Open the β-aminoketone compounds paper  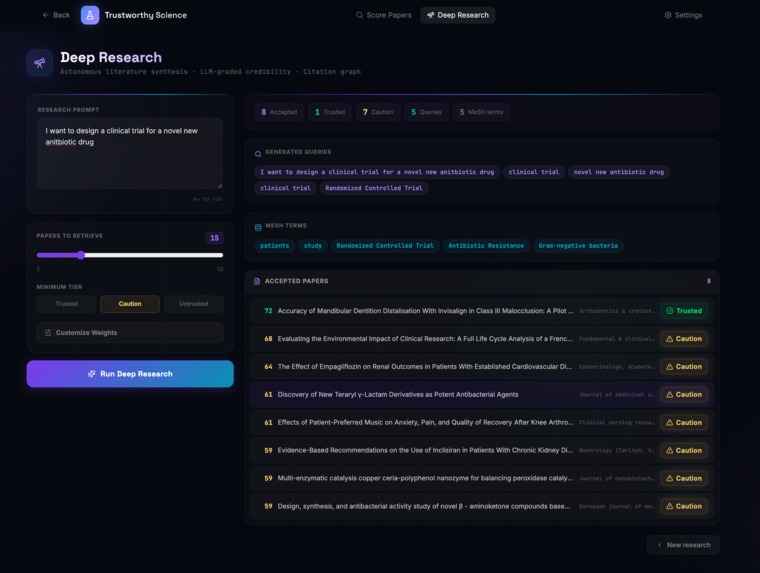pos(482,506)
